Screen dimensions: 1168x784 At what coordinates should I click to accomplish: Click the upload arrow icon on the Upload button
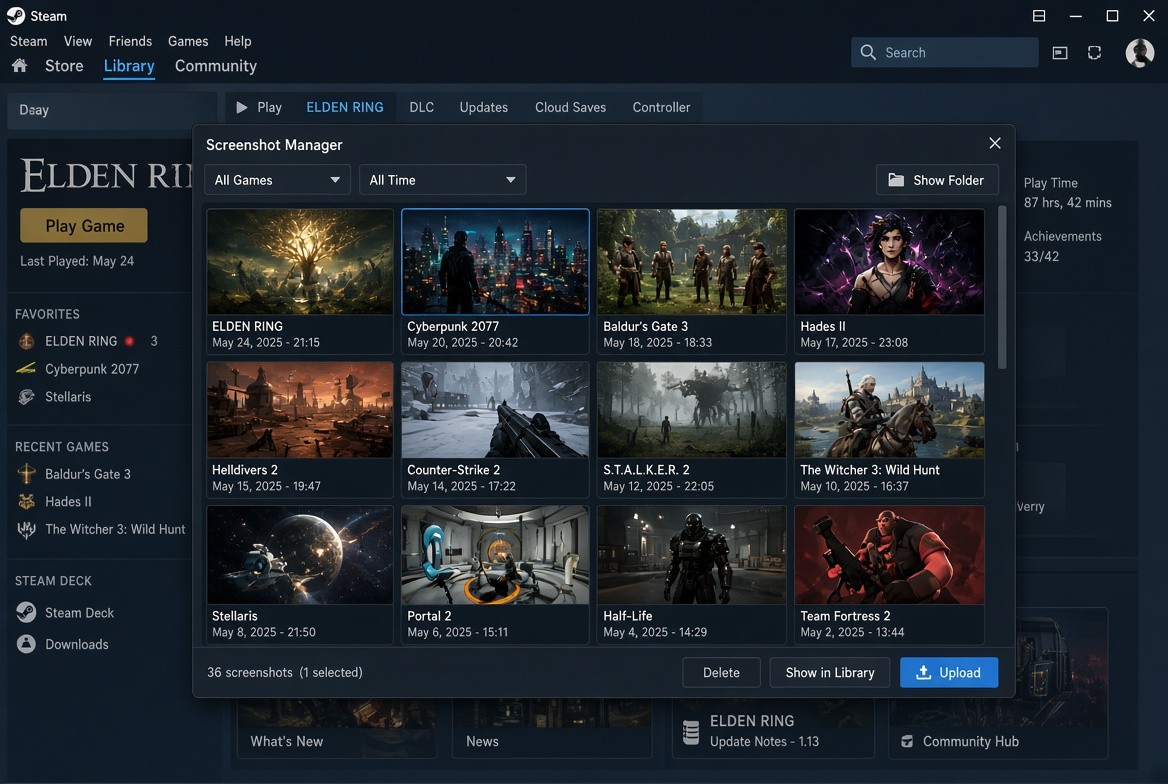click(x=924, y=672)
